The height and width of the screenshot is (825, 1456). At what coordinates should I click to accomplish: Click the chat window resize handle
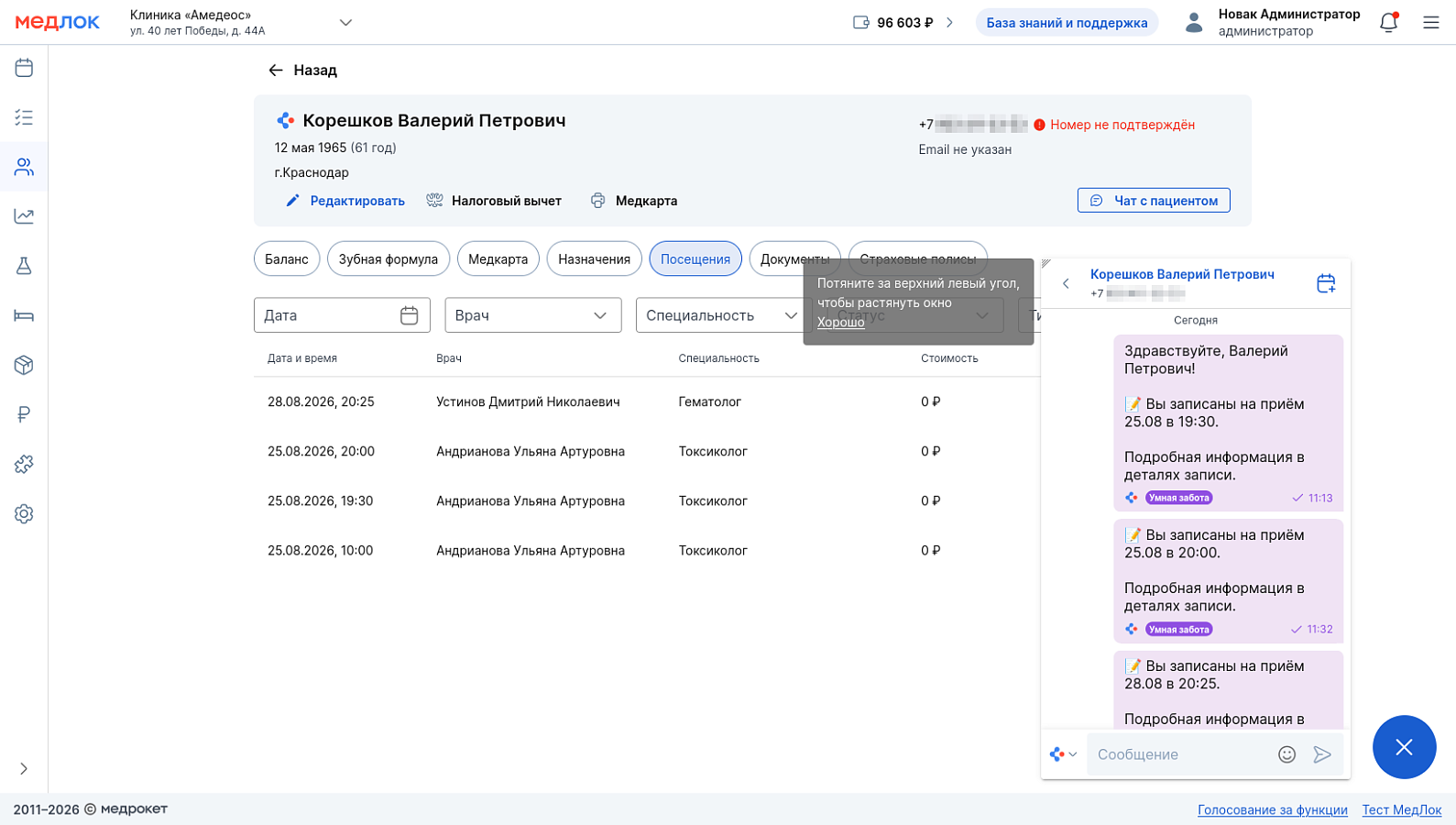click(1046, 264)
